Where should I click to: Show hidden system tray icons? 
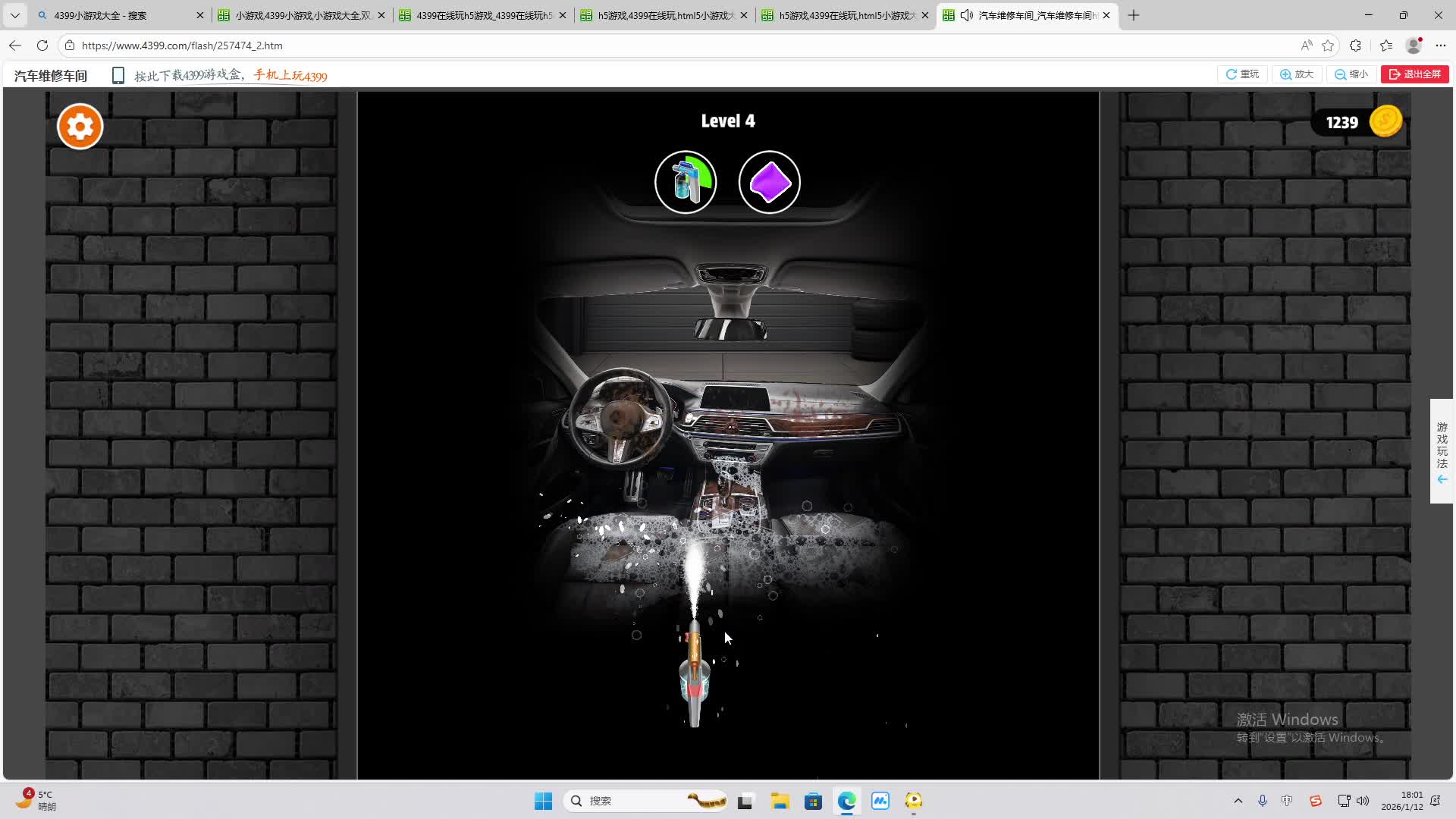pos(1238,801)
